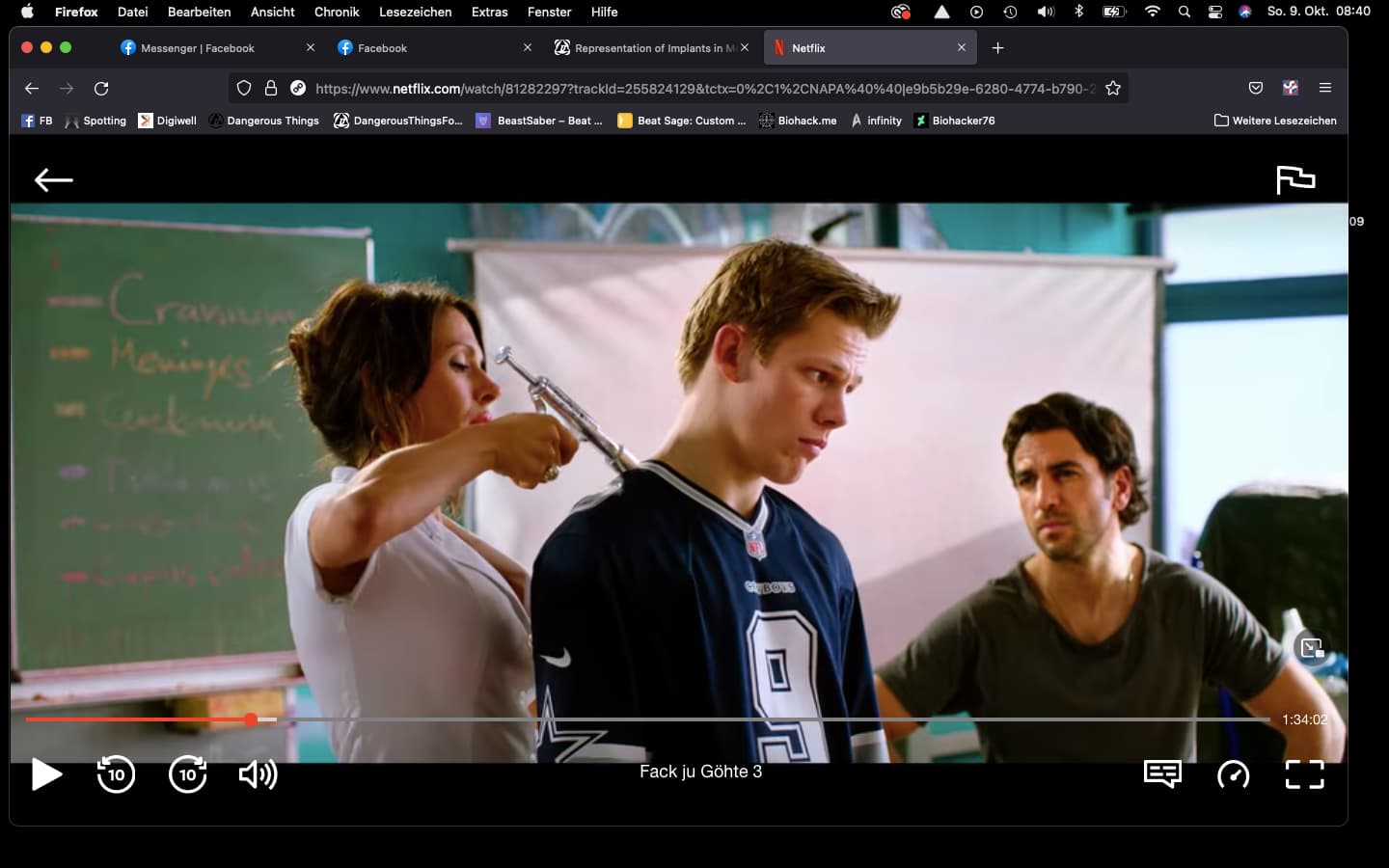Click the Firefox back navigation arrow
This screenshot has width=1389, height=868.
[x=32, y=88]
